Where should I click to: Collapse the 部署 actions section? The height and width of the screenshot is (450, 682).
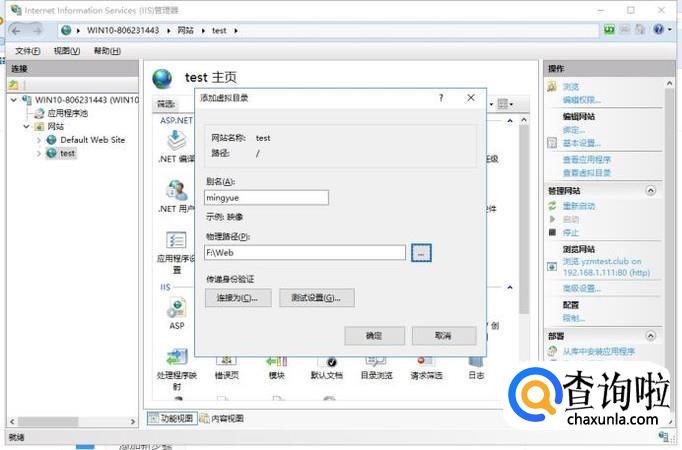pyautogui.click(x=651, y=336)
